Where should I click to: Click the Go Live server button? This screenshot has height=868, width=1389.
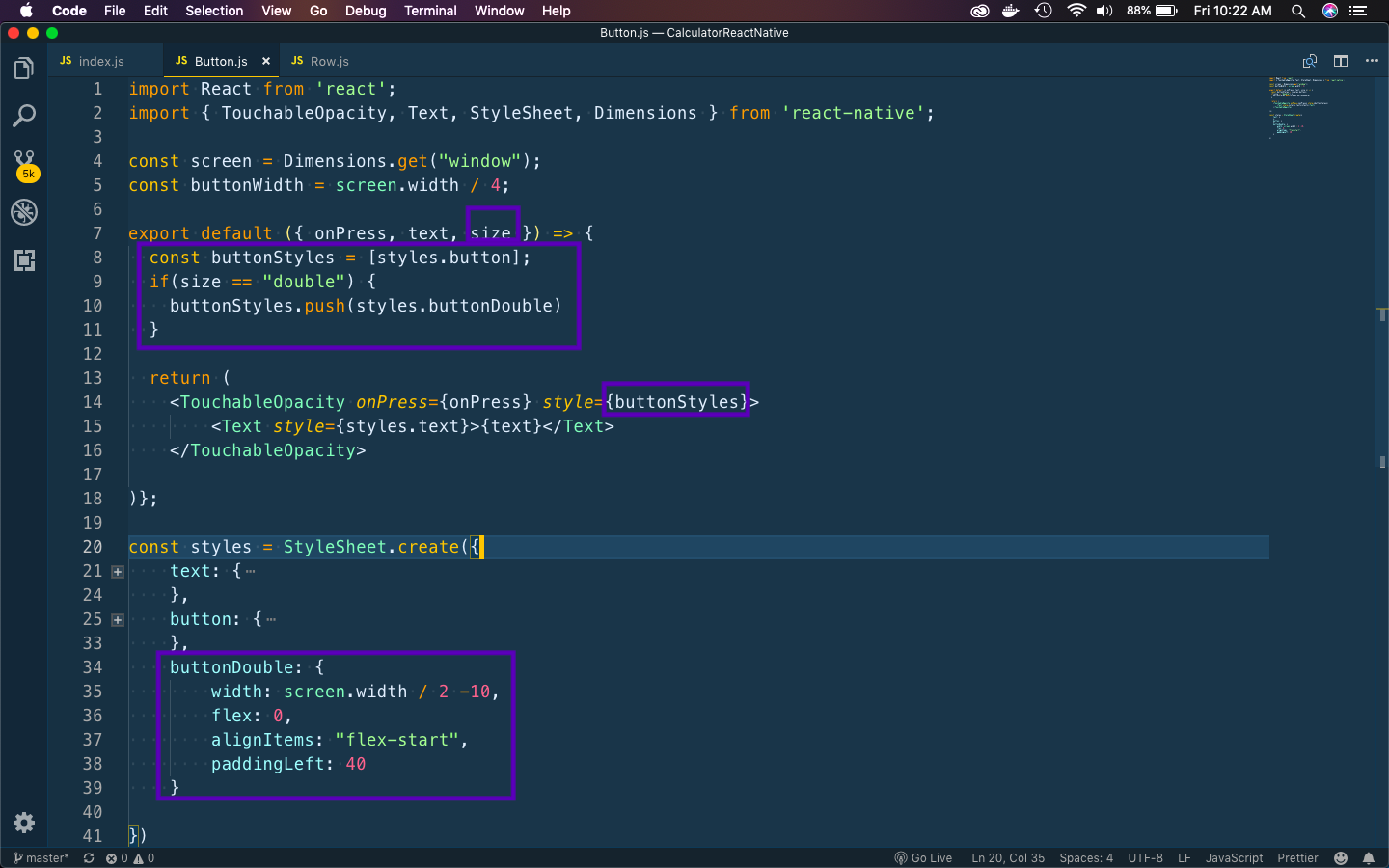pos(923,858)
